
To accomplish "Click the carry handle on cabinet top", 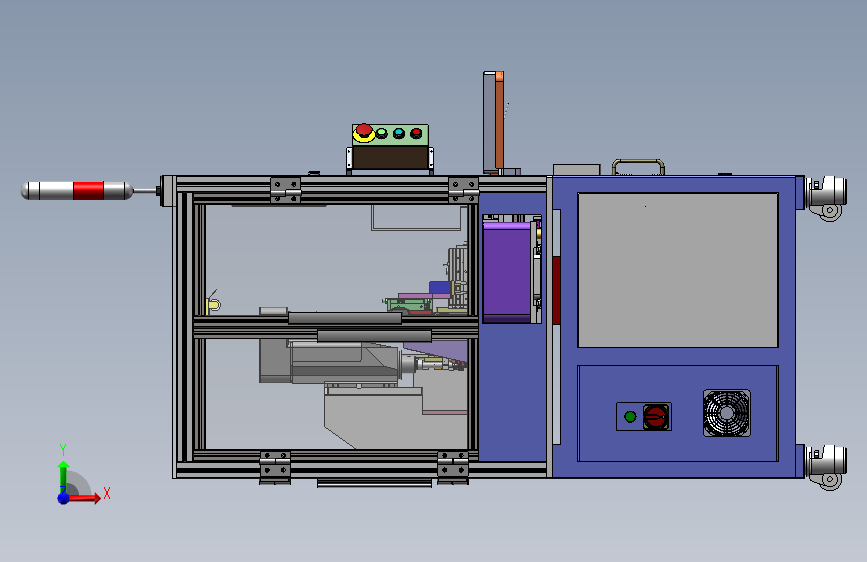I will (x=638, y=166).
